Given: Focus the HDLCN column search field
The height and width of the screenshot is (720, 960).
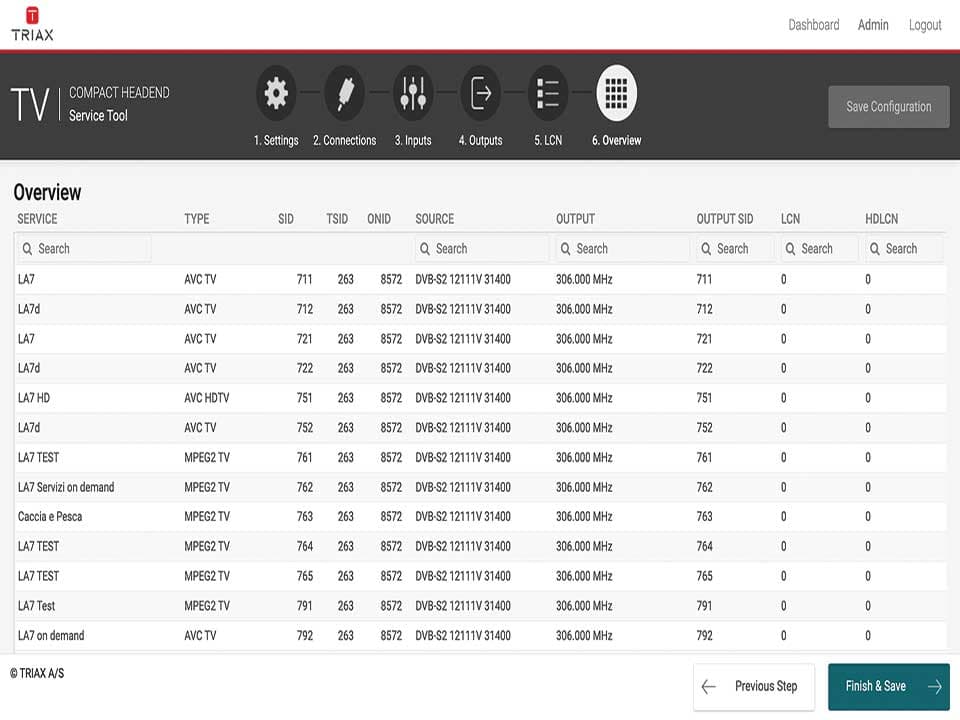Looking at the screenshot, I should tap(904, 249).
